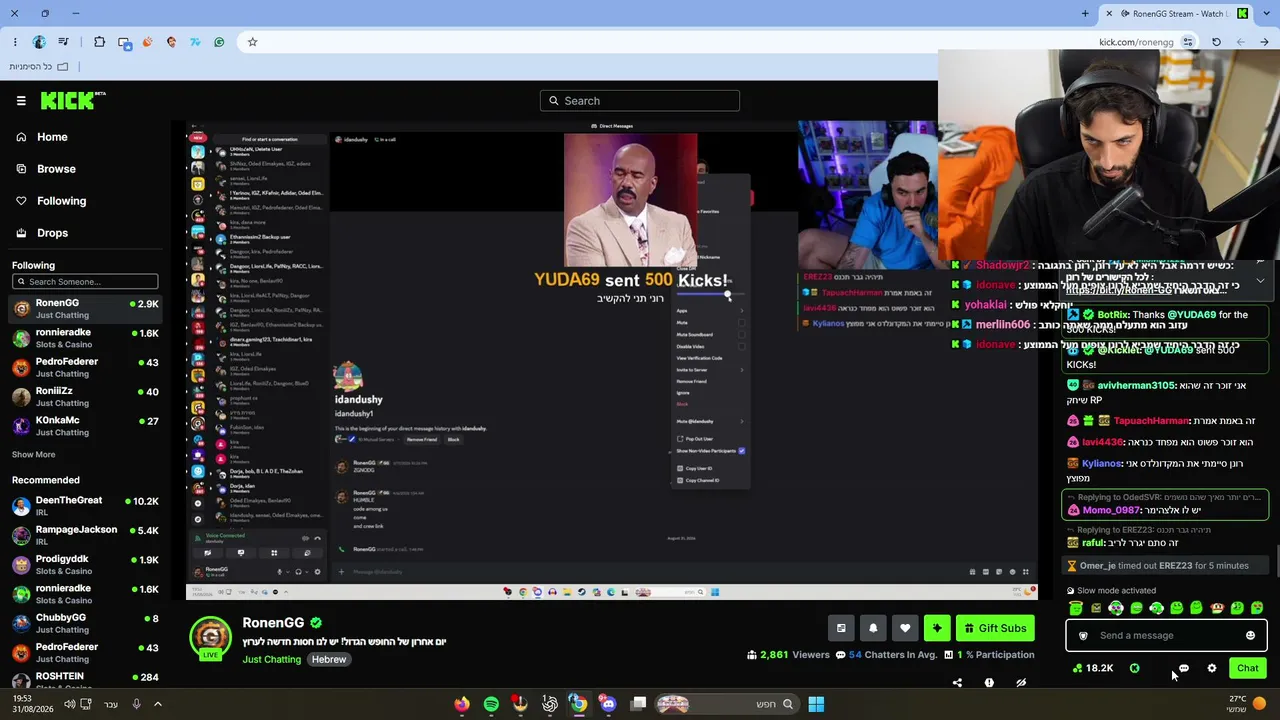The image size is (1280, 720).
Task: Open the Just Chatting category link
Action: tap(271, 659)
